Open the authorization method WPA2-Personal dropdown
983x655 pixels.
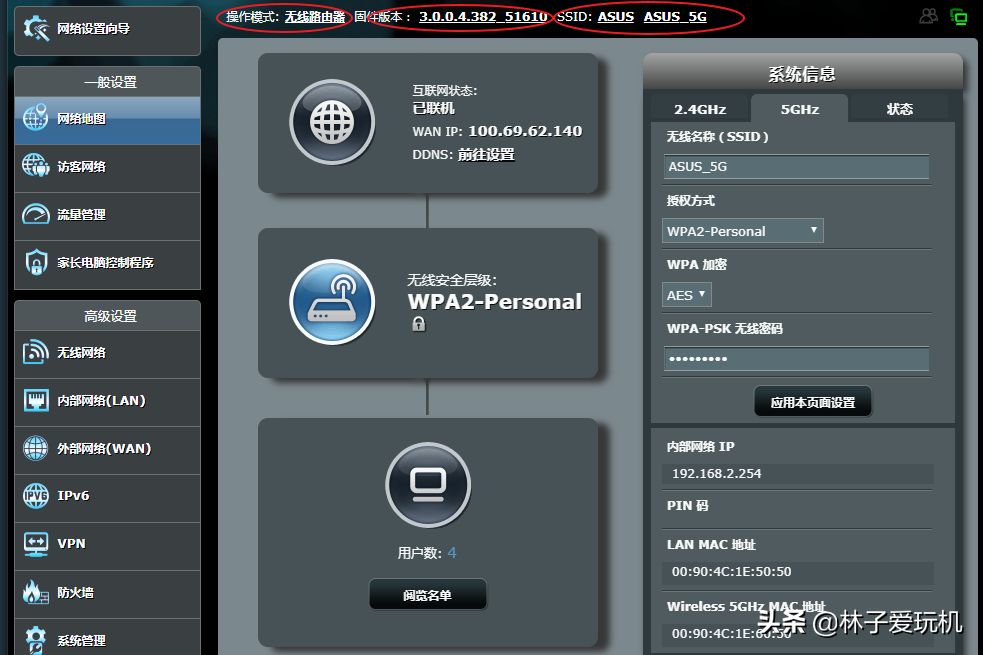coord(742,231)
